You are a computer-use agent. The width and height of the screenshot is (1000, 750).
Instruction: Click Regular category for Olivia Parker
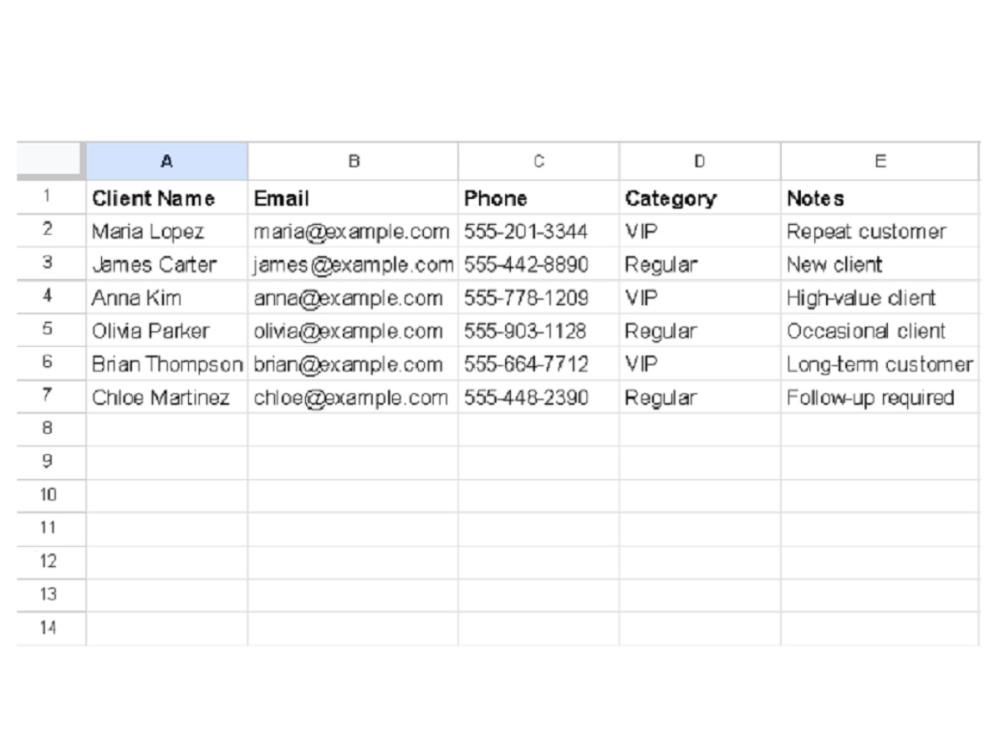(x=700, y=330)
